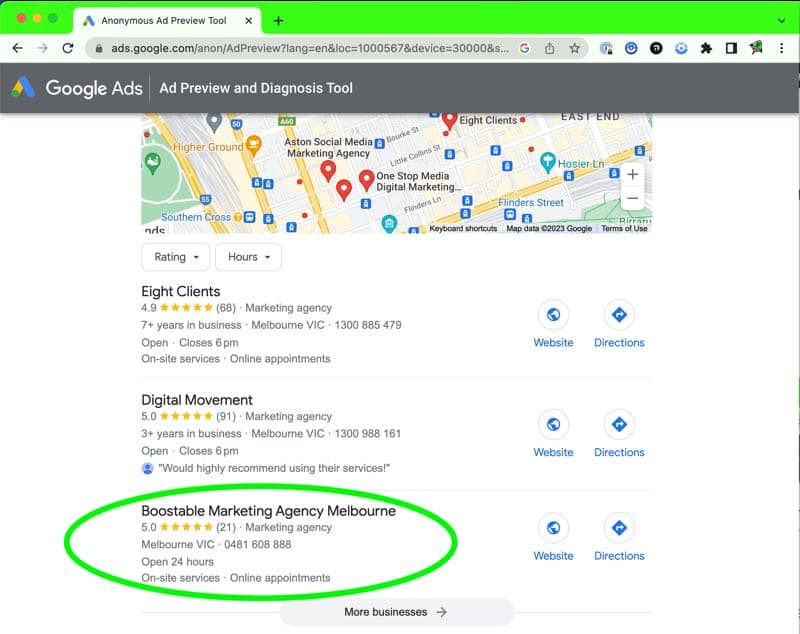Open the Chrome Extensions puzzle icon
Screen dimensions: 800x634
(x=706, y=48)
